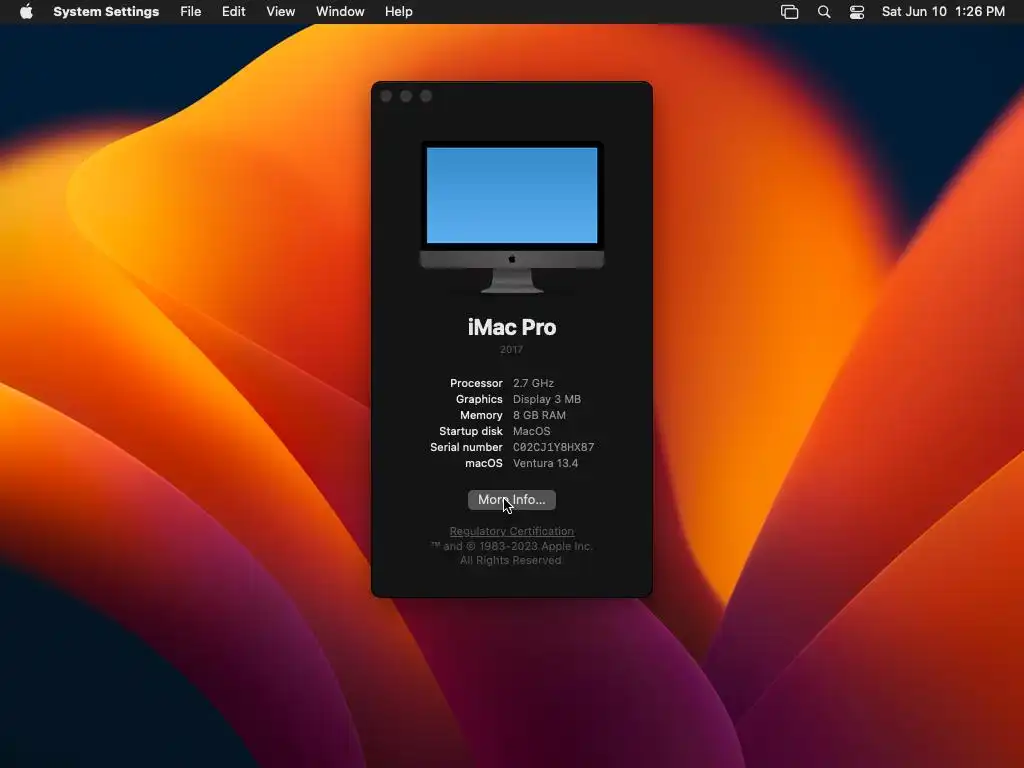Click the Spotlight search icon
This screenshot has width=1024, height=768.
[824, 12]
